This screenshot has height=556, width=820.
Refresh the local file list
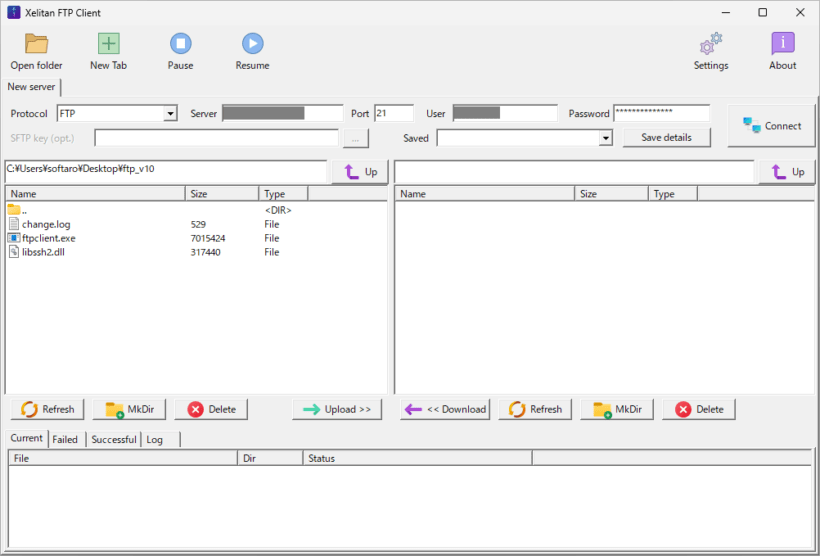coord(48,410)
